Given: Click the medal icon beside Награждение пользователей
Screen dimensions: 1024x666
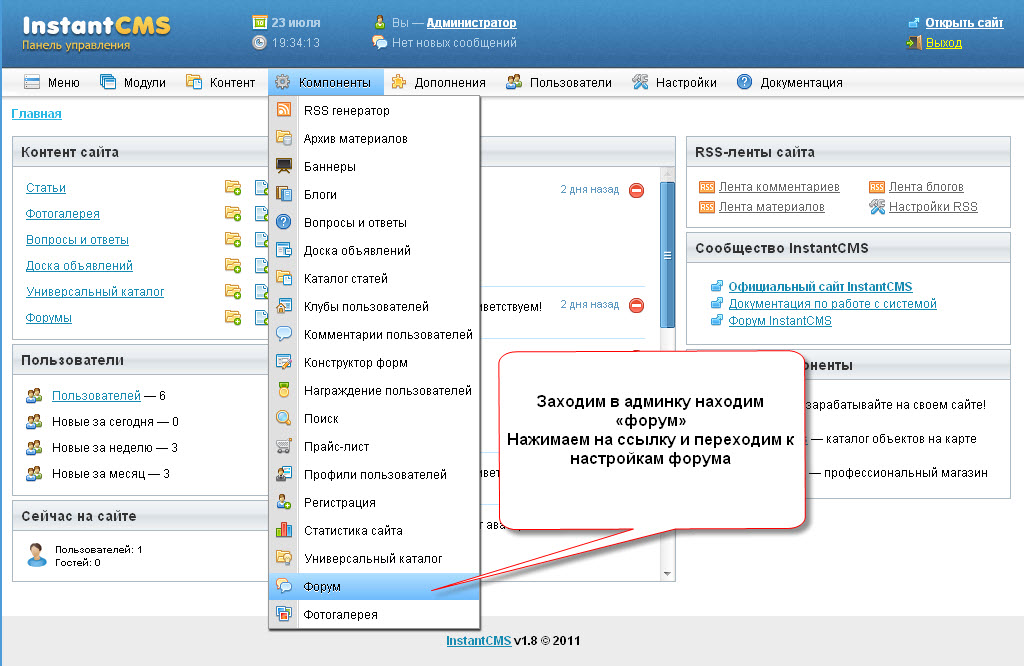Looking at the screenshot, I should click(x=283, y=390).
